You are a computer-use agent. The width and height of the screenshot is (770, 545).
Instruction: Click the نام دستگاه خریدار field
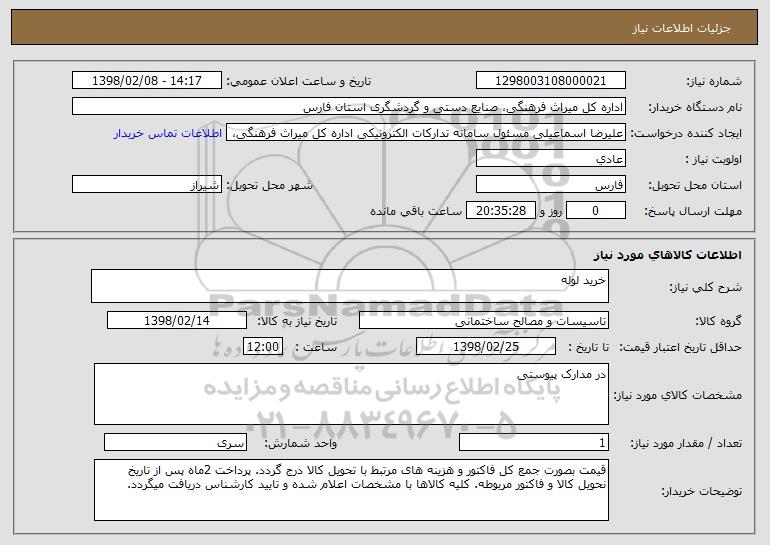(349, 106)
